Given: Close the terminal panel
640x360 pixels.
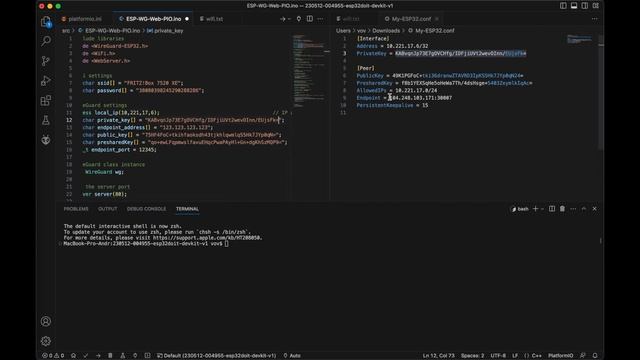Looking at the screenshot, I should click(x=595, y=209).
